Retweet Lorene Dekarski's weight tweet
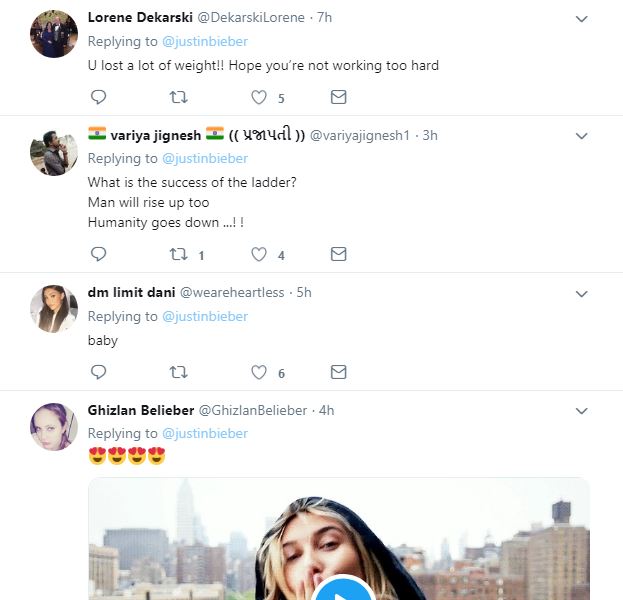 pos(179,97)
